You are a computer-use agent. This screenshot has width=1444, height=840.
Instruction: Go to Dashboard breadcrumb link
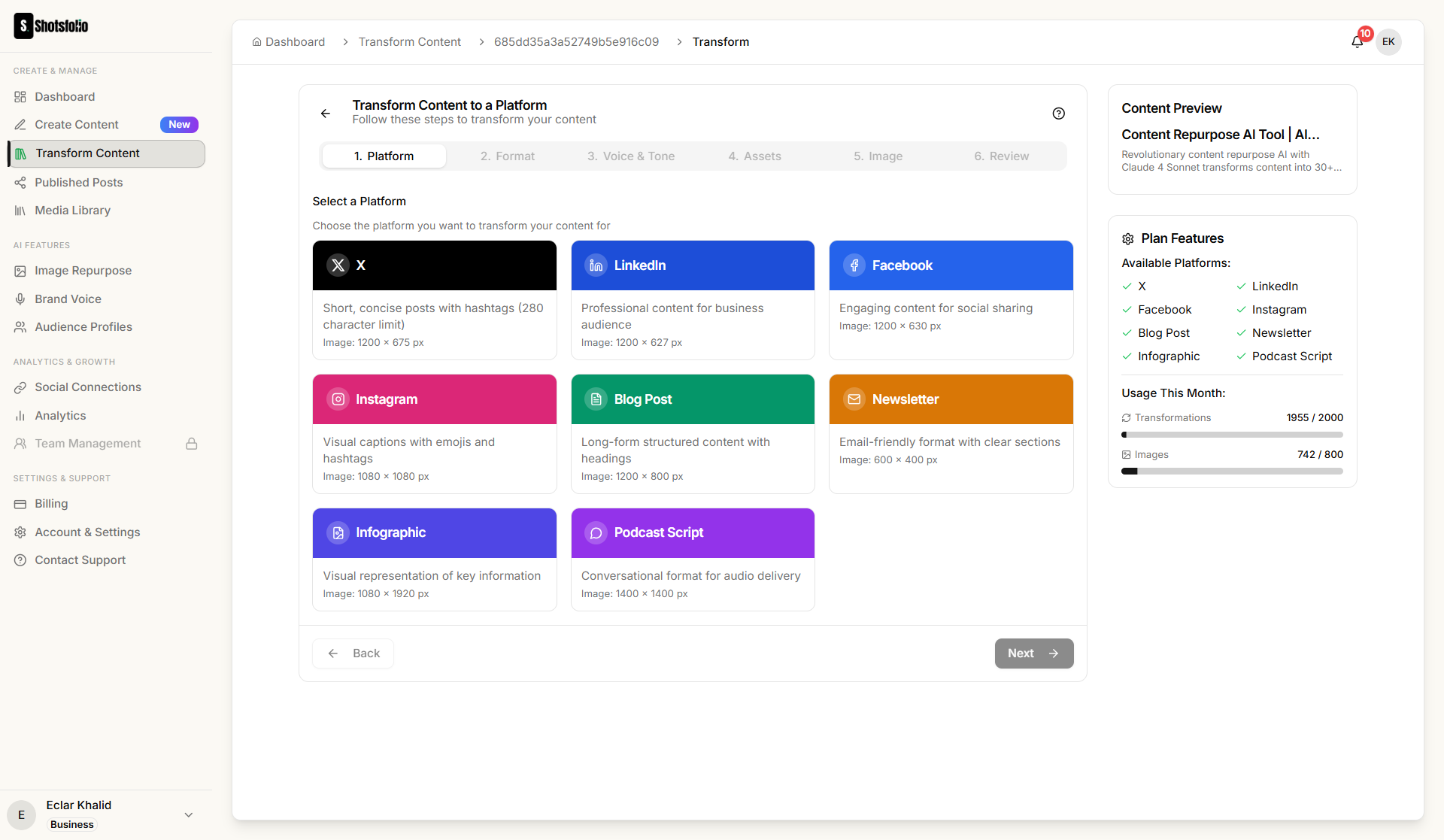pyautogui.click(x=289, y=42)
